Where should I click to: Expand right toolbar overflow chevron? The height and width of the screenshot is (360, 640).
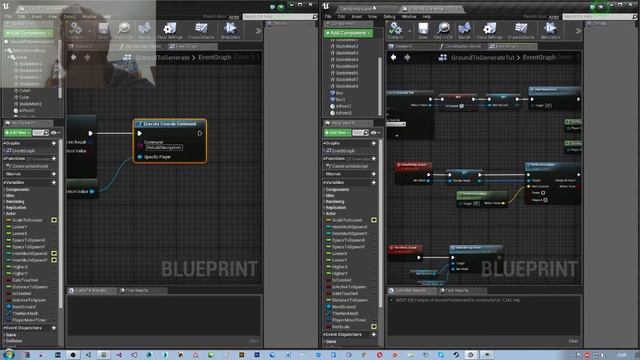pos(578,31)
